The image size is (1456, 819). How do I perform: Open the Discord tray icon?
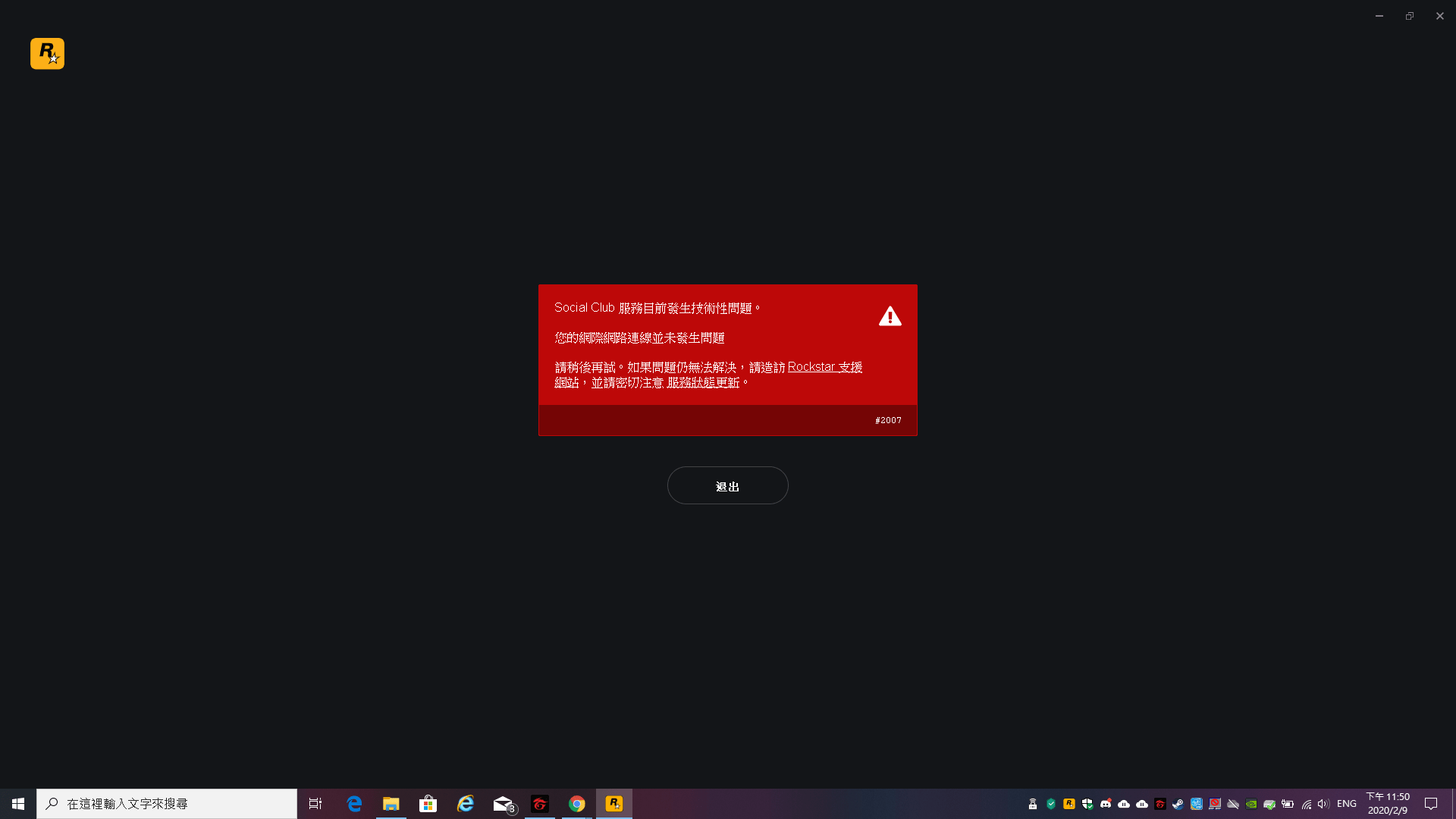pyautogui.click(x=1106, y=804)
